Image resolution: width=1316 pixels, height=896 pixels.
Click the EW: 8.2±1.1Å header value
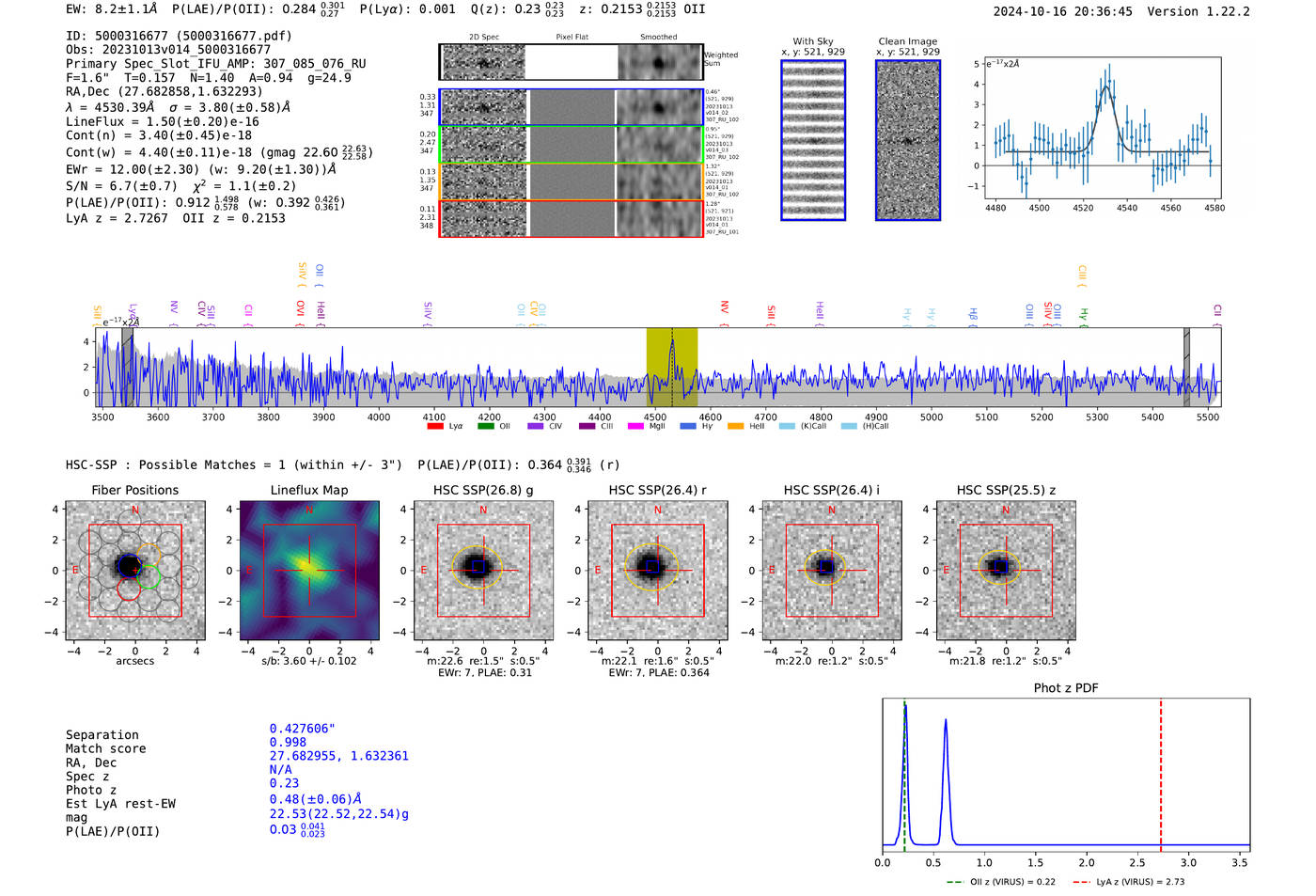(x=112, y=8)
